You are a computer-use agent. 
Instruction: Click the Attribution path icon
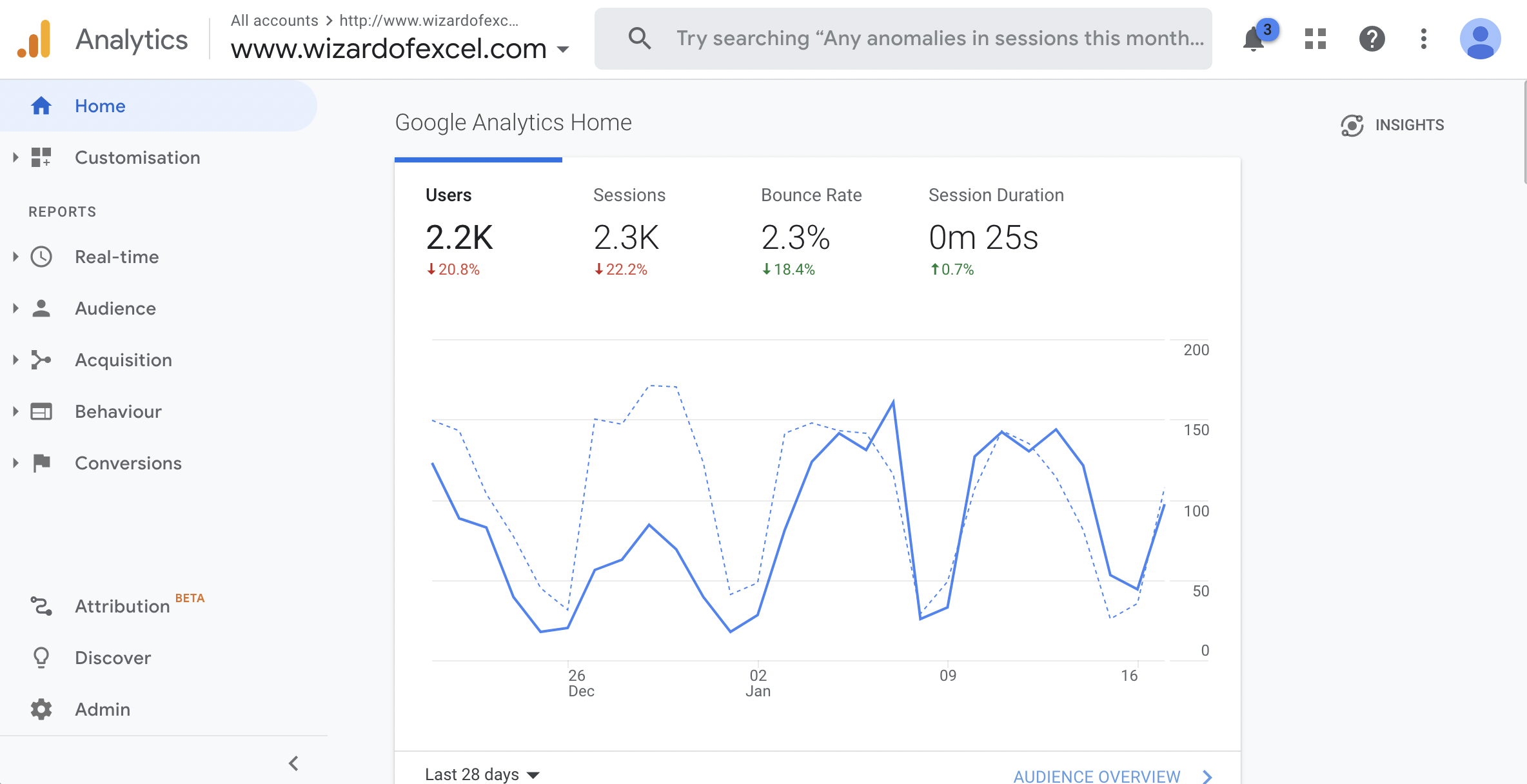click(x=41, y=606)
